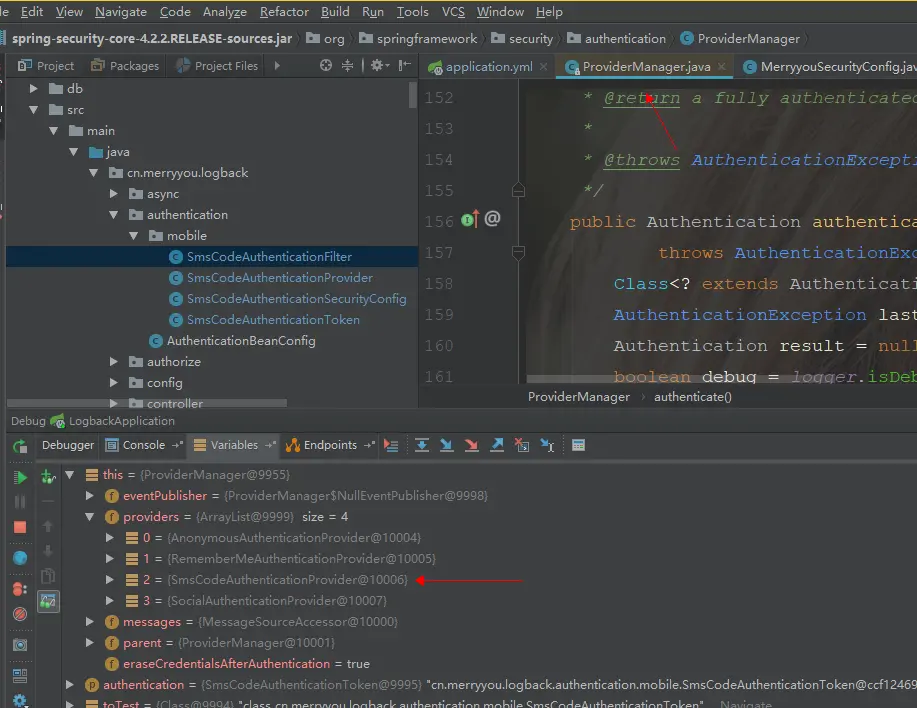Open the Build menu
This screenshot has width=917, height=708.
[x=335, y=12]
